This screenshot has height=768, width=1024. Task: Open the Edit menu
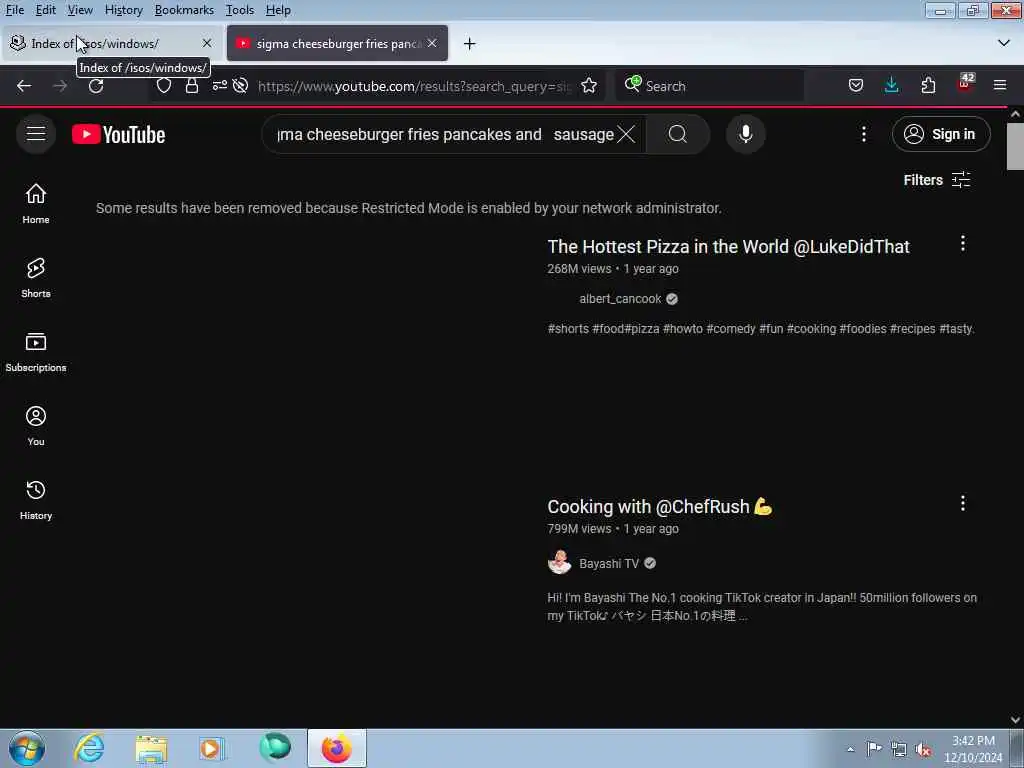[x=46, y=10]
